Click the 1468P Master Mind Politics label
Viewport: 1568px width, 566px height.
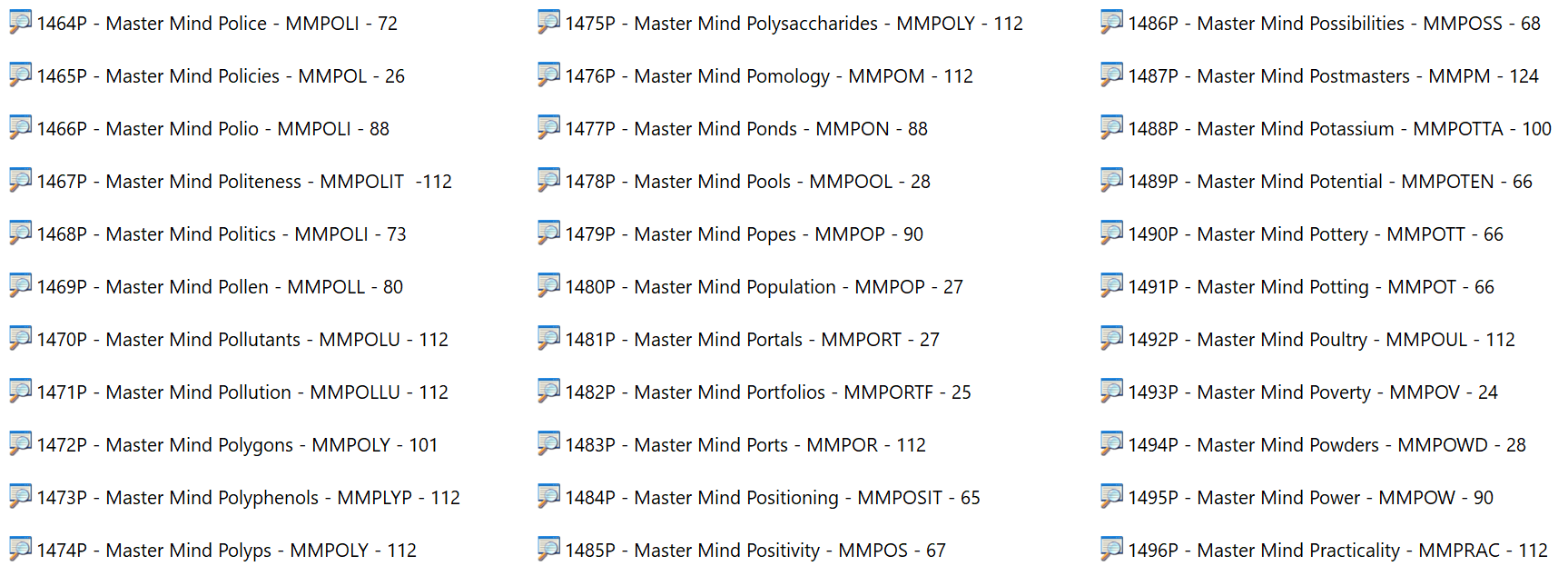(x=221, y=234)
